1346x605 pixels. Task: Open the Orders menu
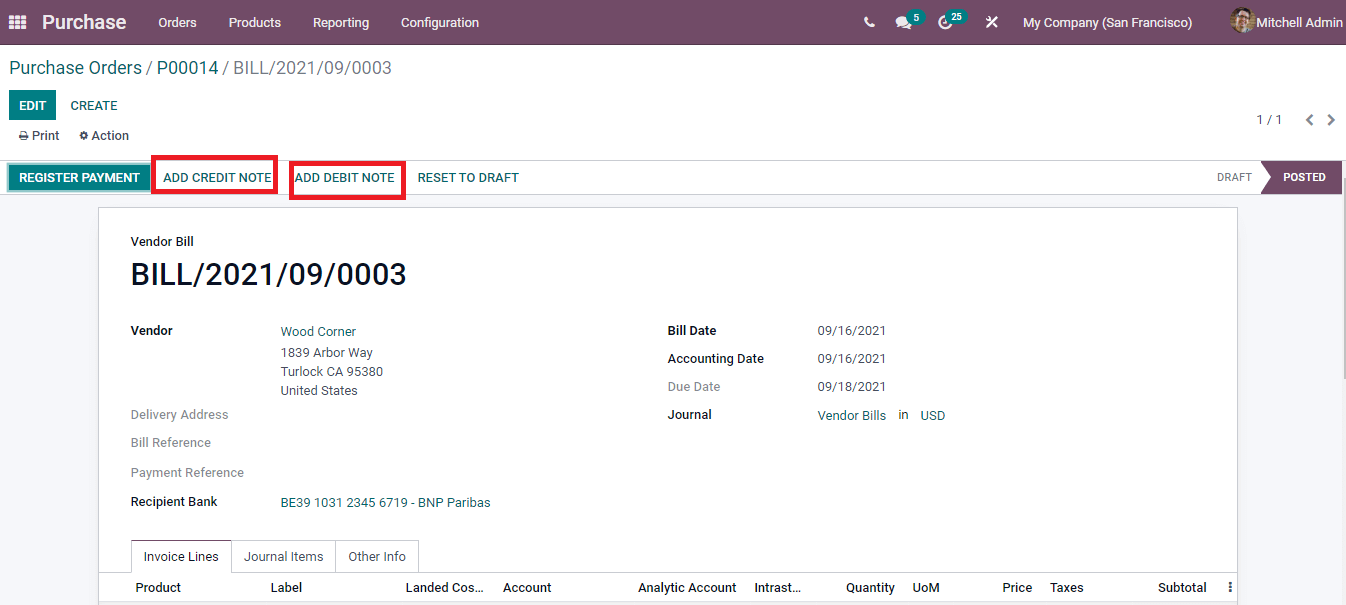pyautogui.click(x=177, y=22)
